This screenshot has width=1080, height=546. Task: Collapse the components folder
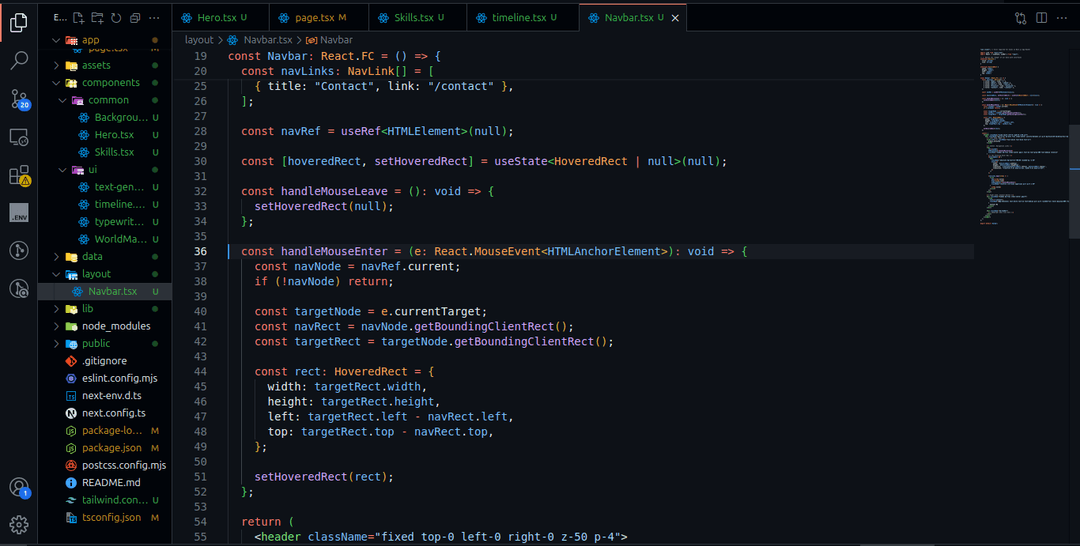[x=110, y=83]
